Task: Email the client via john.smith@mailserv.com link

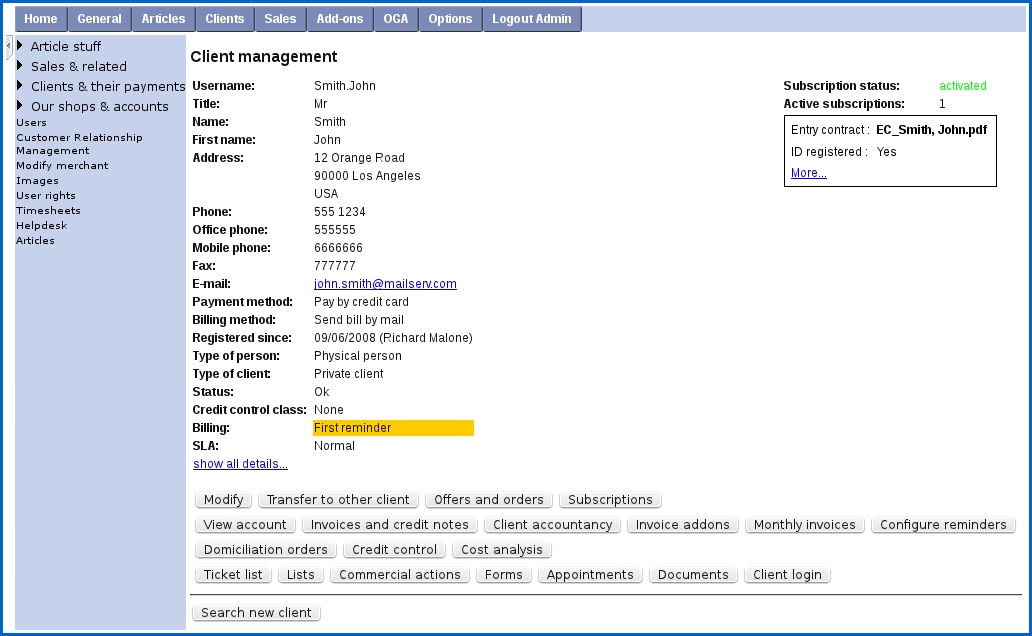Action: [385, 283]
